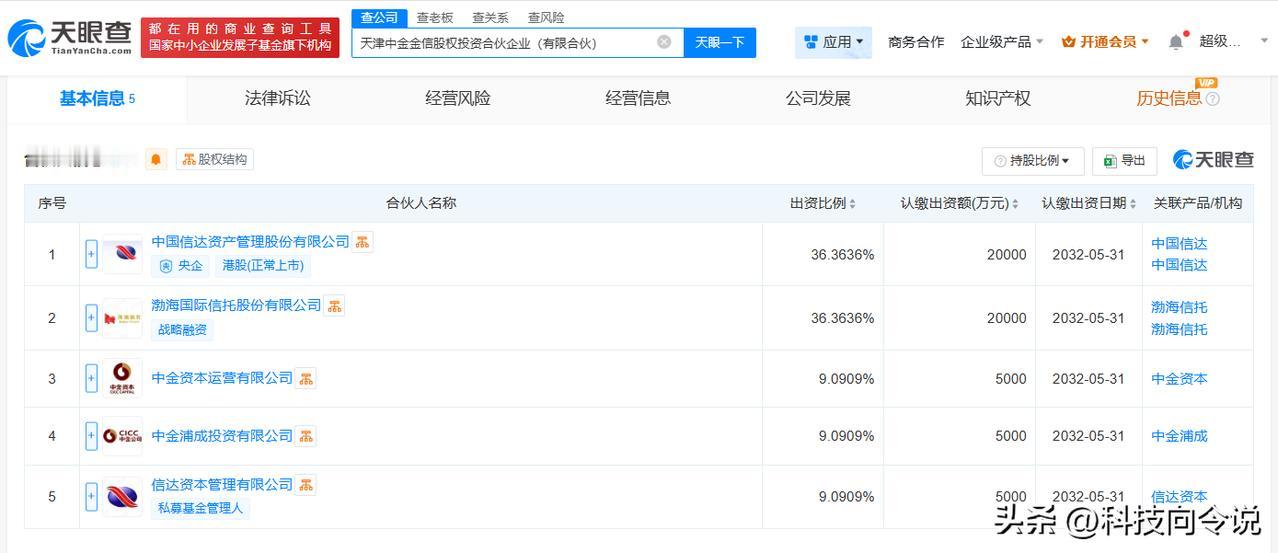Open 商务合作 link in header

coord(916,42)
